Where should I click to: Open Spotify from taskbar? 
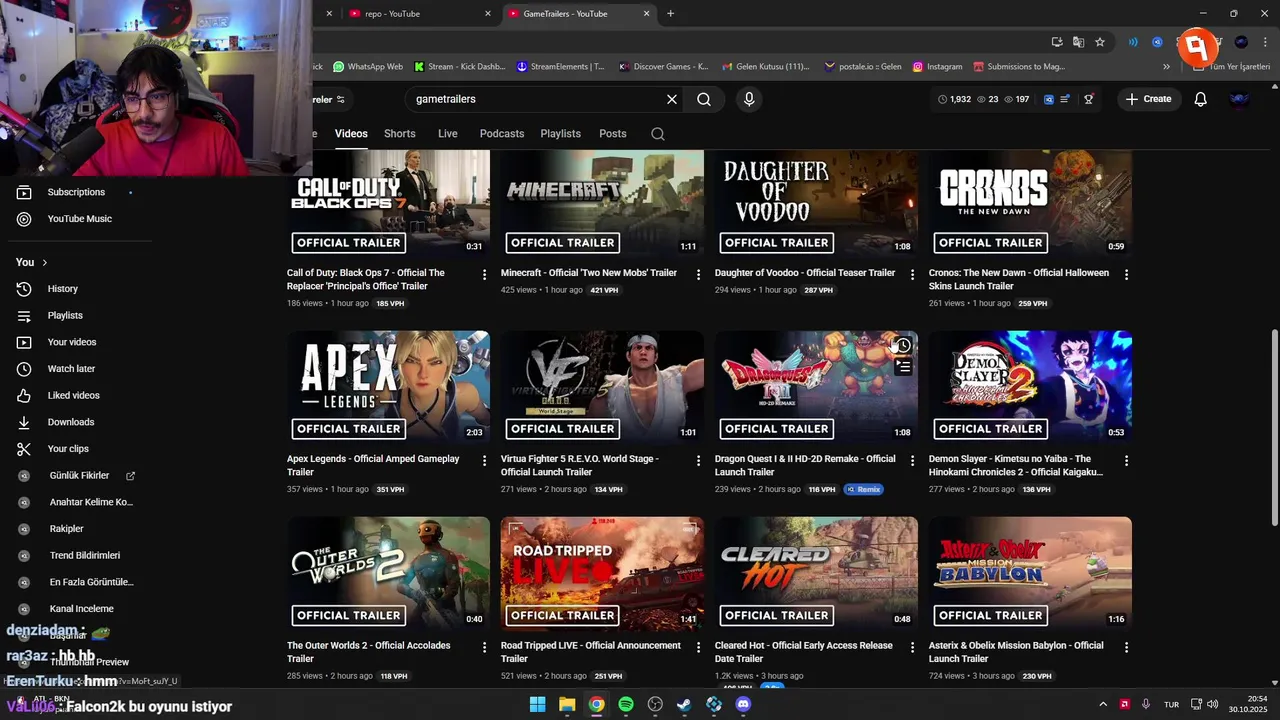(x=626, y=704)
